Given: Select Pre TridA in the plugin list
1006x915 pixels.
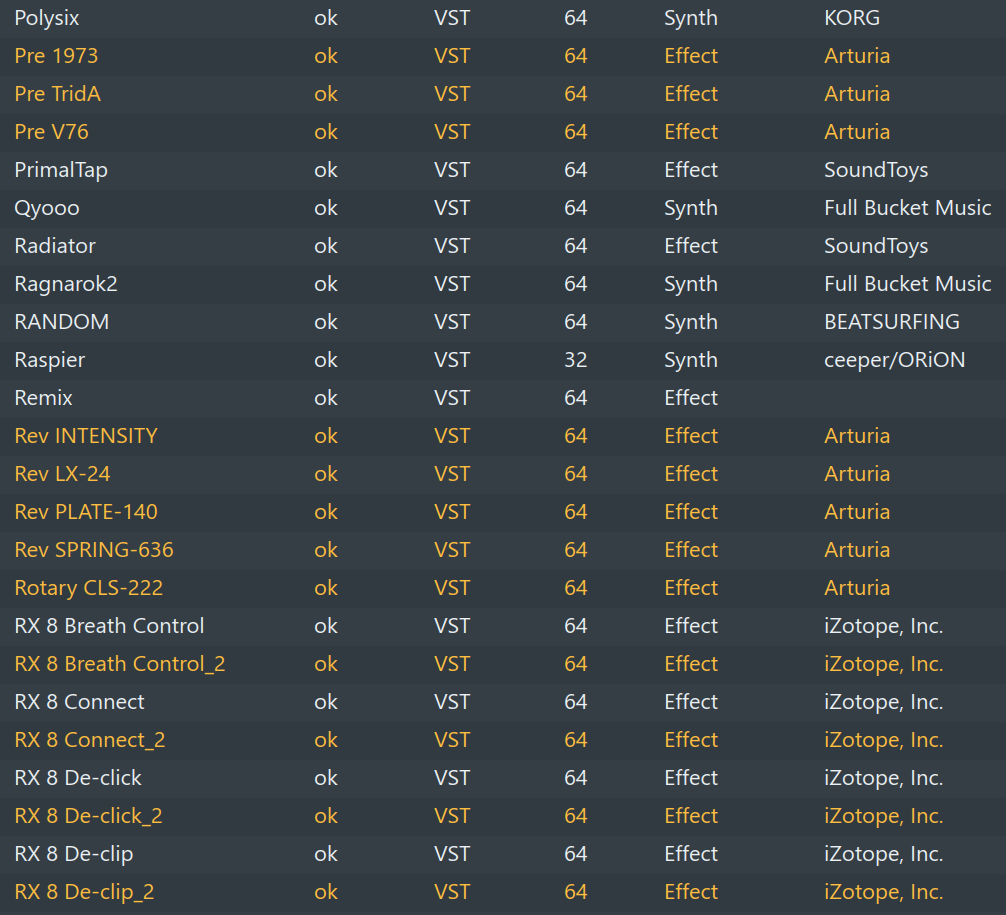Looking at the screenshot, I should tap(57, 94).
